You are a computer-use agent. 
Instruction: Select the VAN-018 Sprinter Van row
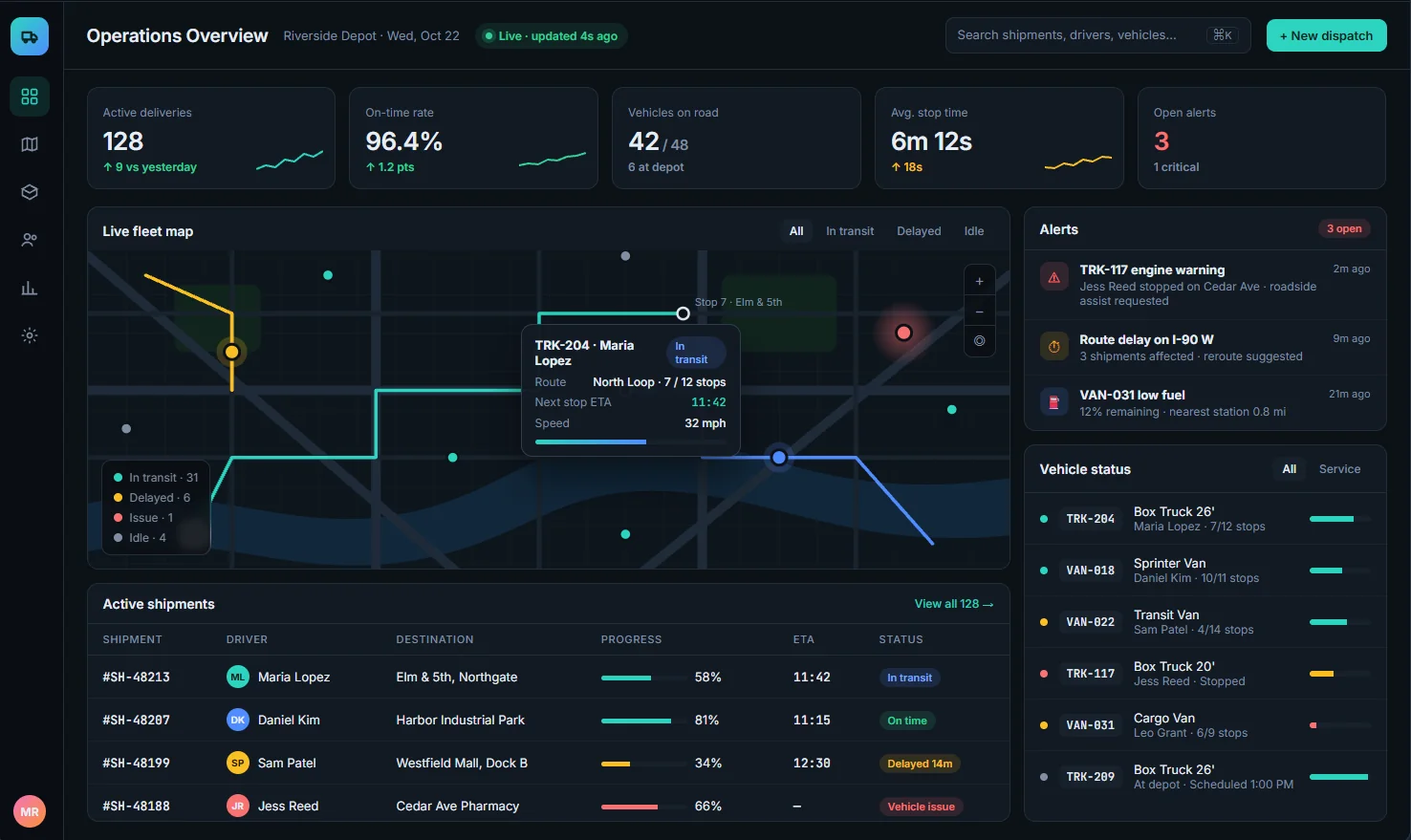pos(1205,571)
